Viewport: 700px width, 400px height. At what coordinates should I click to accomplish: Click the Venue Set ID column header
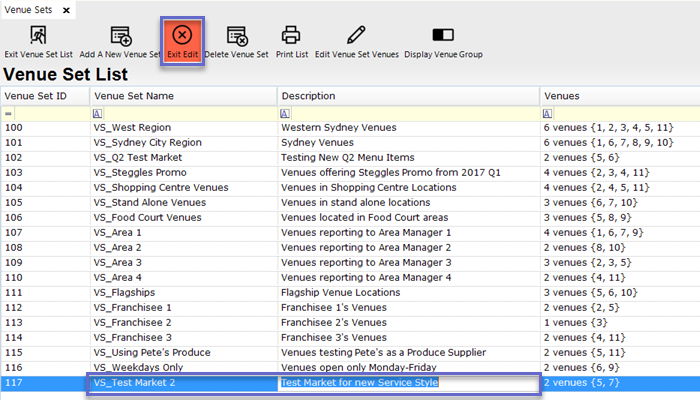45,96
